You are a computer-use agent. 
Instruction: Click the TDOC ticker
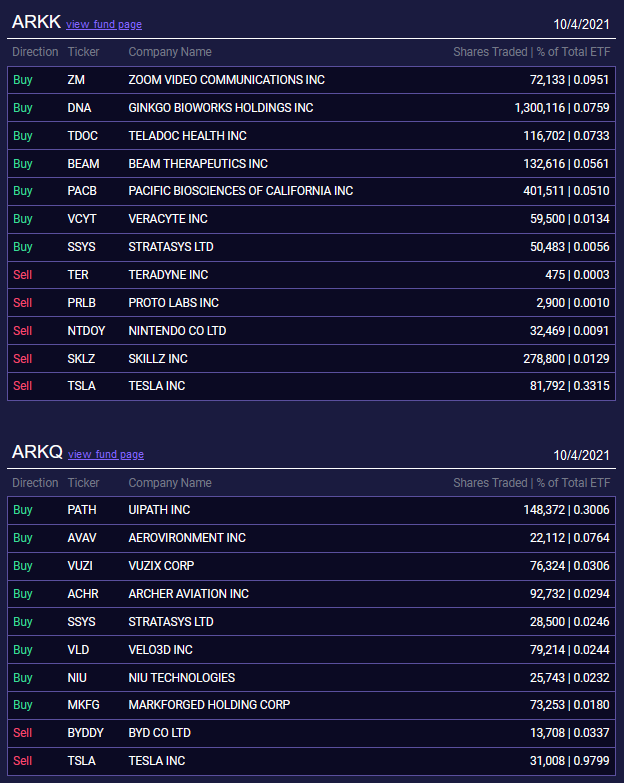coord(82,135)
